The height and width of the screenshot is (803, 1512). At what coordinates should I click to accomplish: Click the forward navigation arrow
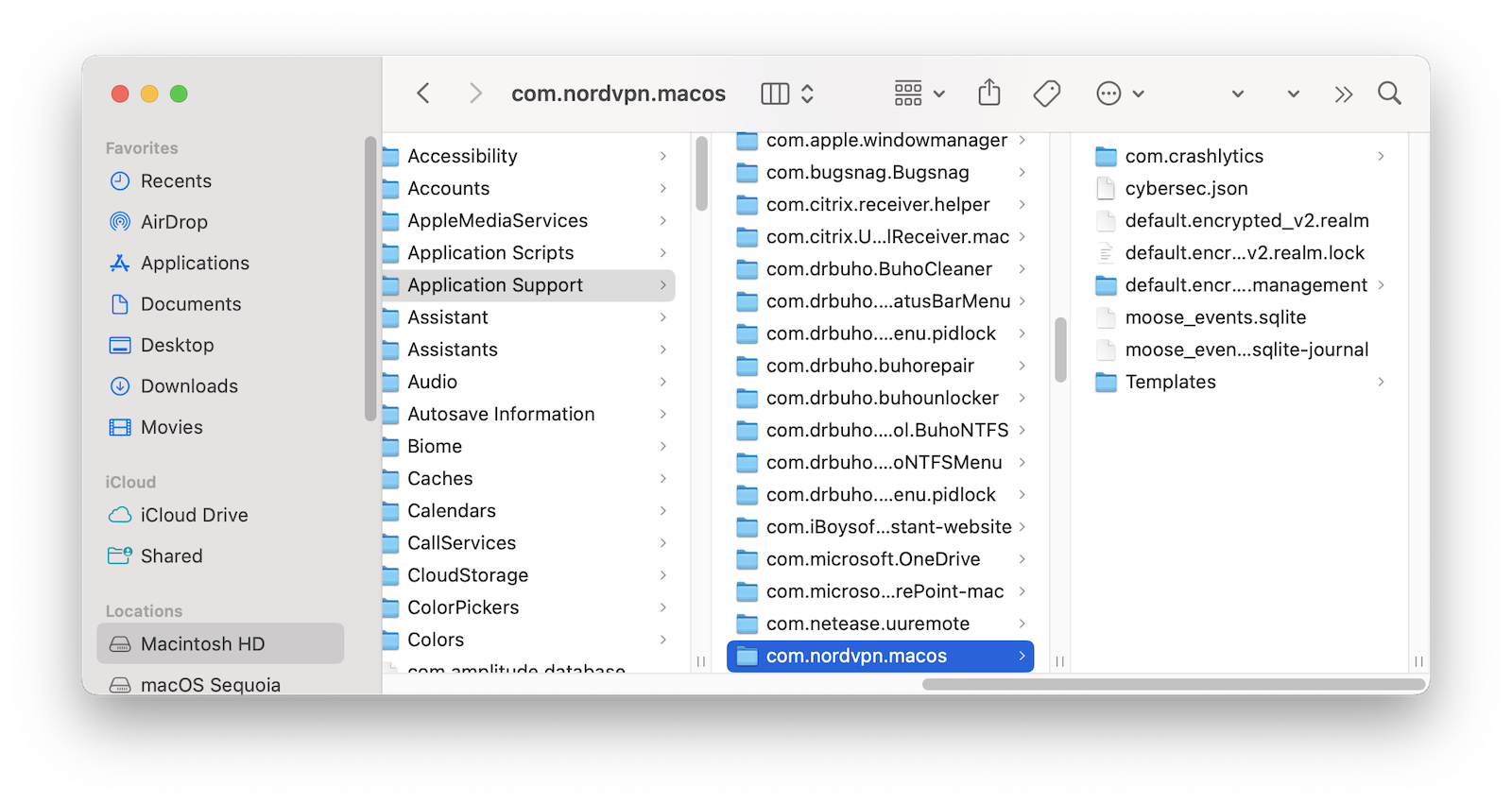(475, 94)
